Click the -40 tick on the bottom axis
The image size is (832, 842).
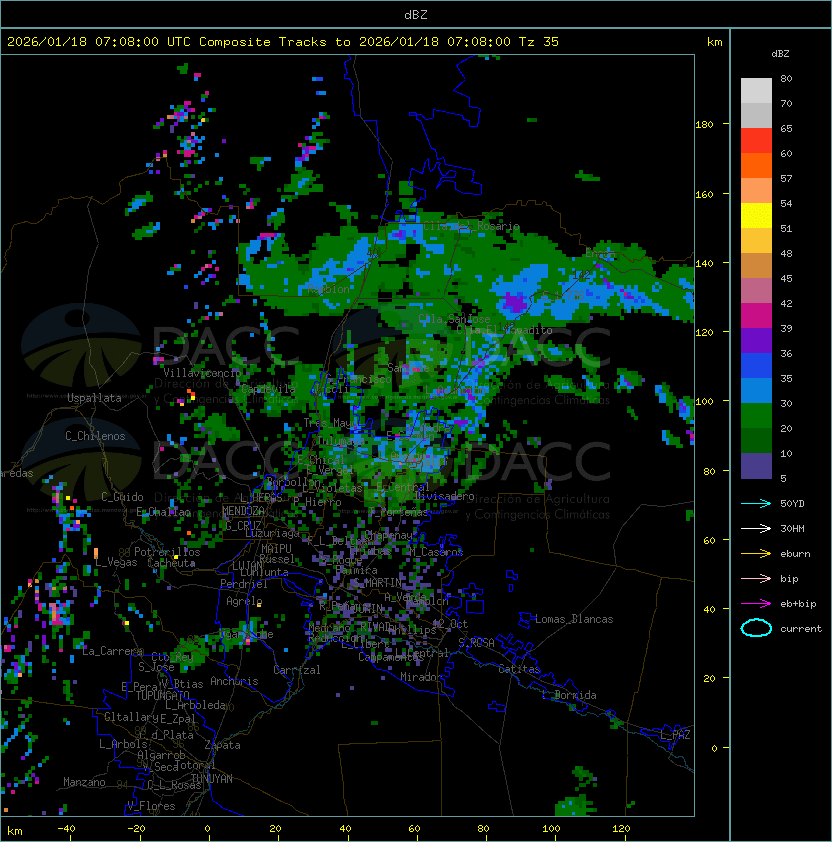(66, 829)
